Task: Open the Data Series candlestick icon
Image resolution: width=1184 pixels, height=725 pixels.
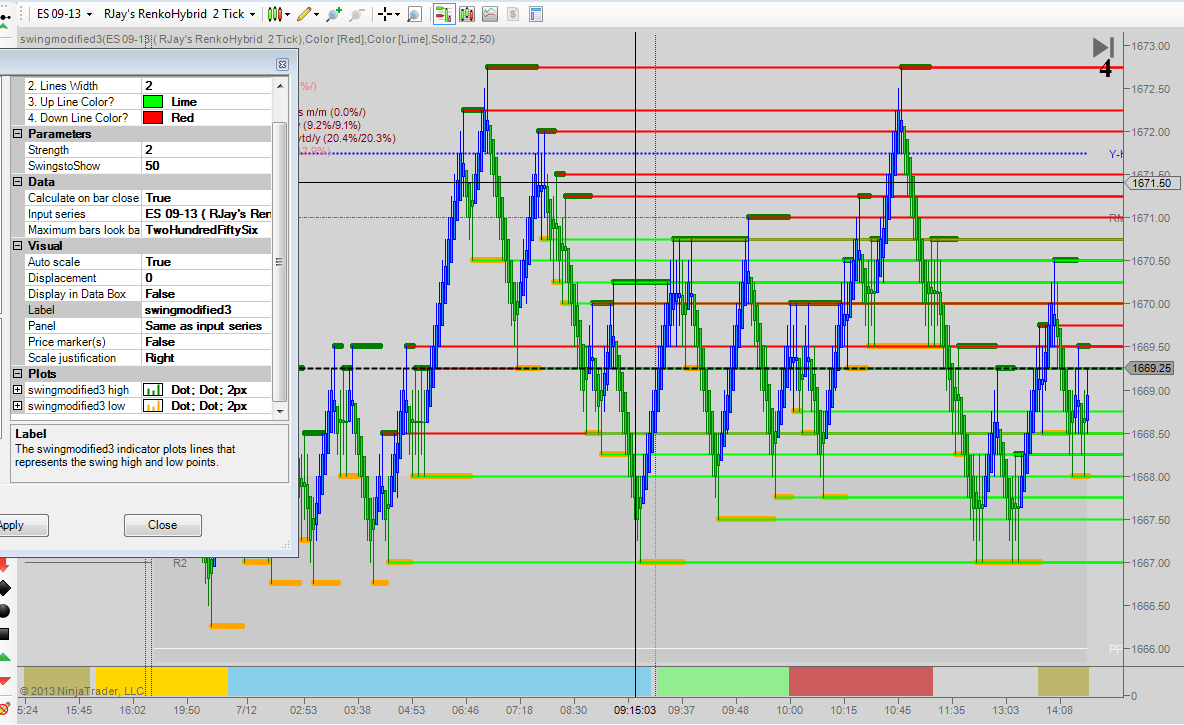Action: [x=467, y=14]
